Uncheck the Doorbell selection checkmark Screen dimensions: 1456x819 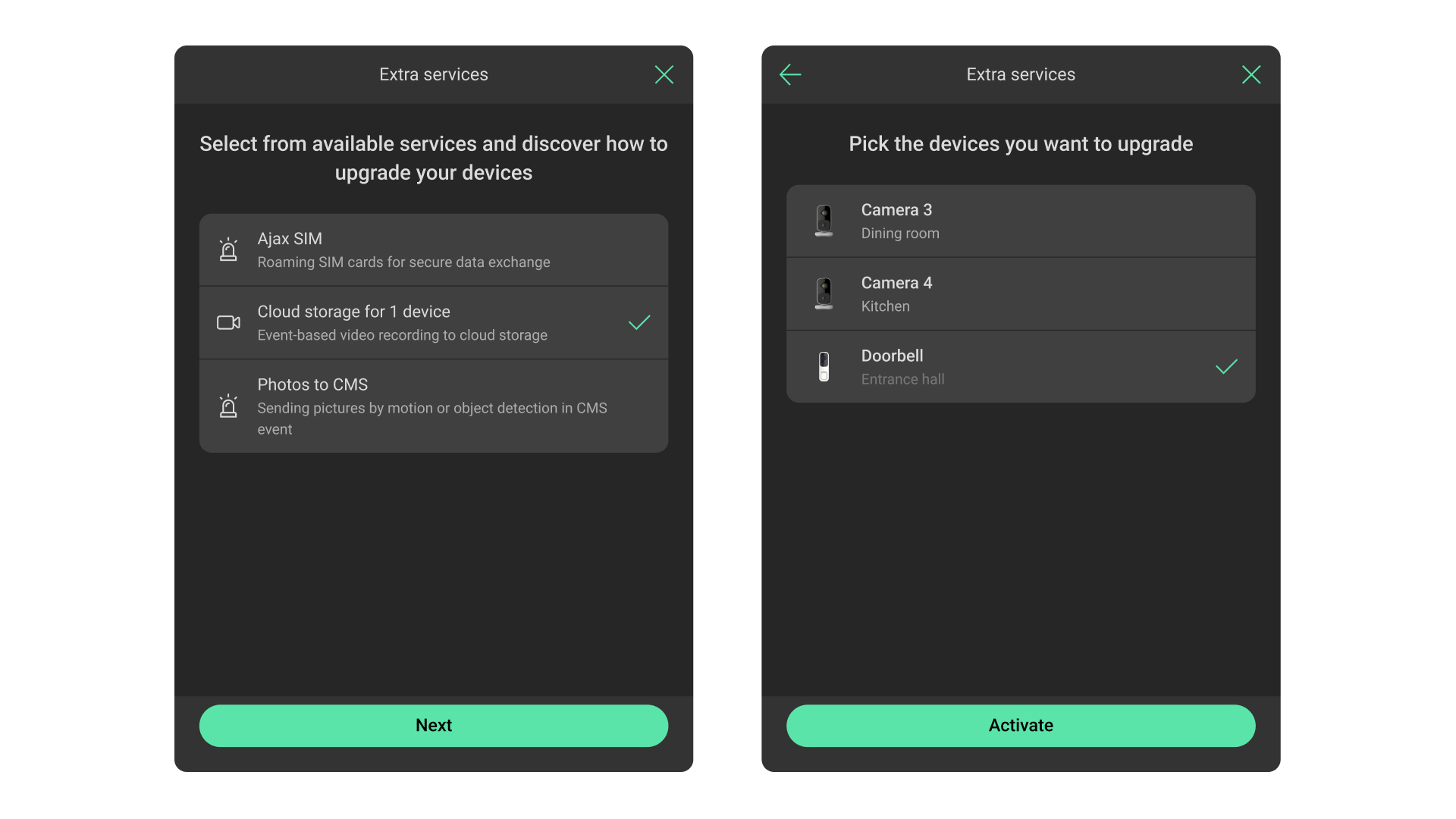coord(1226,366)
